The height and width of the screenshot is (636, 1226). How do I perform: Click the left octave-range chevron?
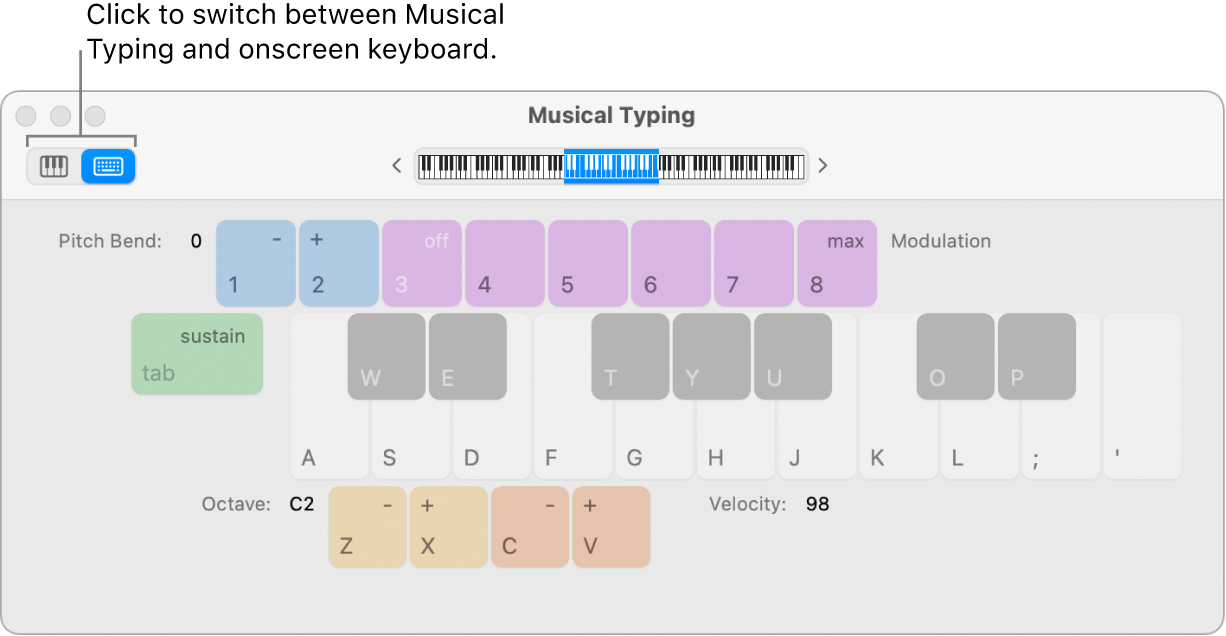396,166
